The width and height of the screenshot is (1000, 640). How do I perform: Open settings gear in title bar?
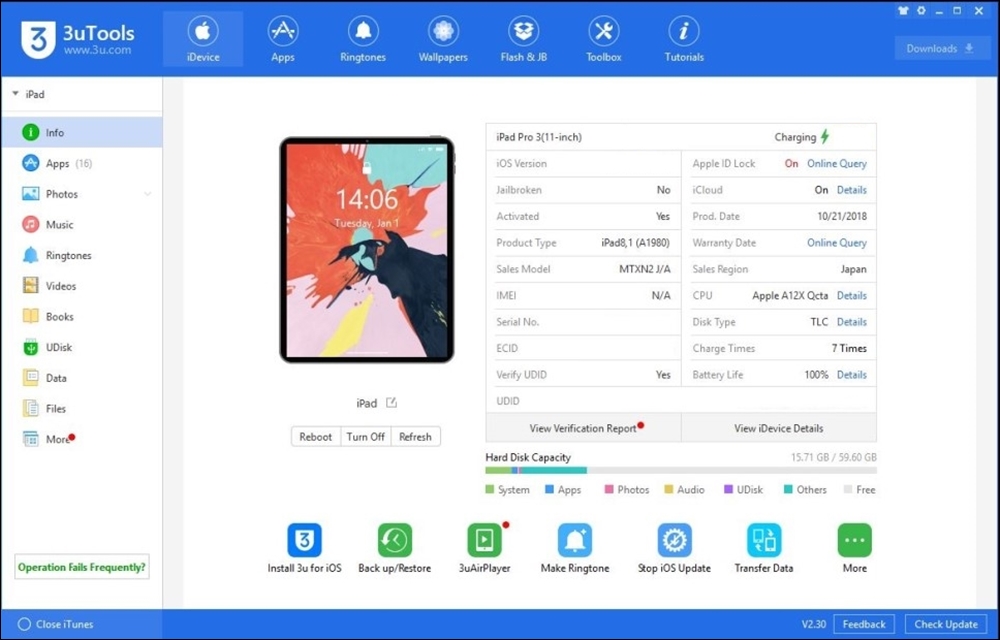pyautogui.click(x=921, y=11)
